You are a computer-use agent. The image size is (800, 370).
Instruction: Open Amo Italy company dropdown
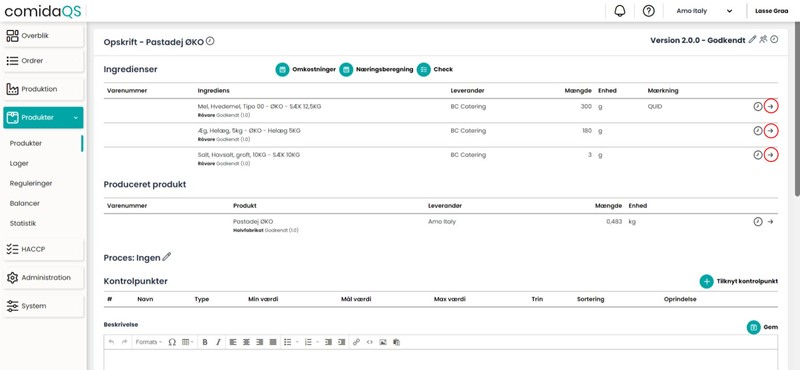(705, 11)
